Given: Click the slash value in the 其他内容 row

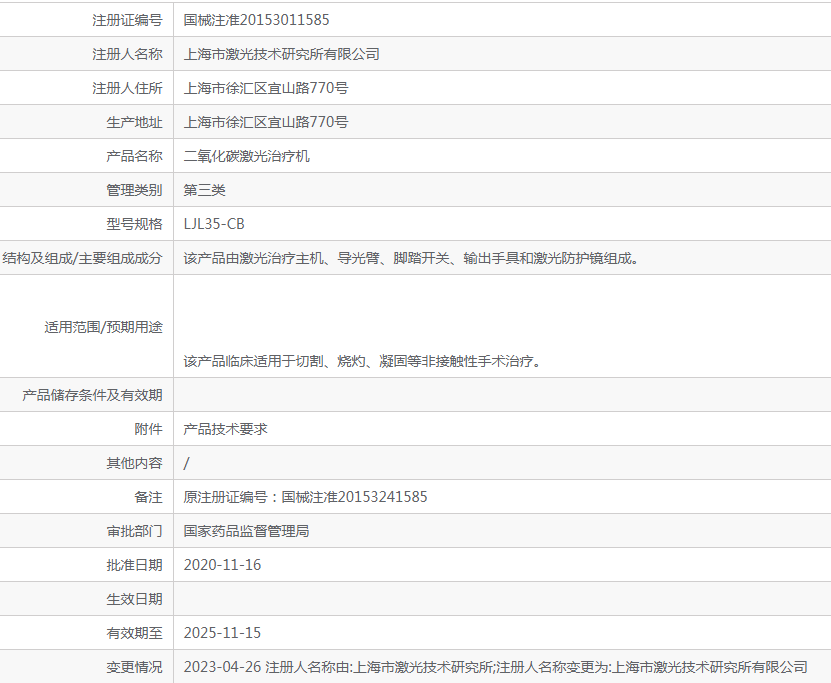Looking at the screenshot, I should tap(187, 463).
